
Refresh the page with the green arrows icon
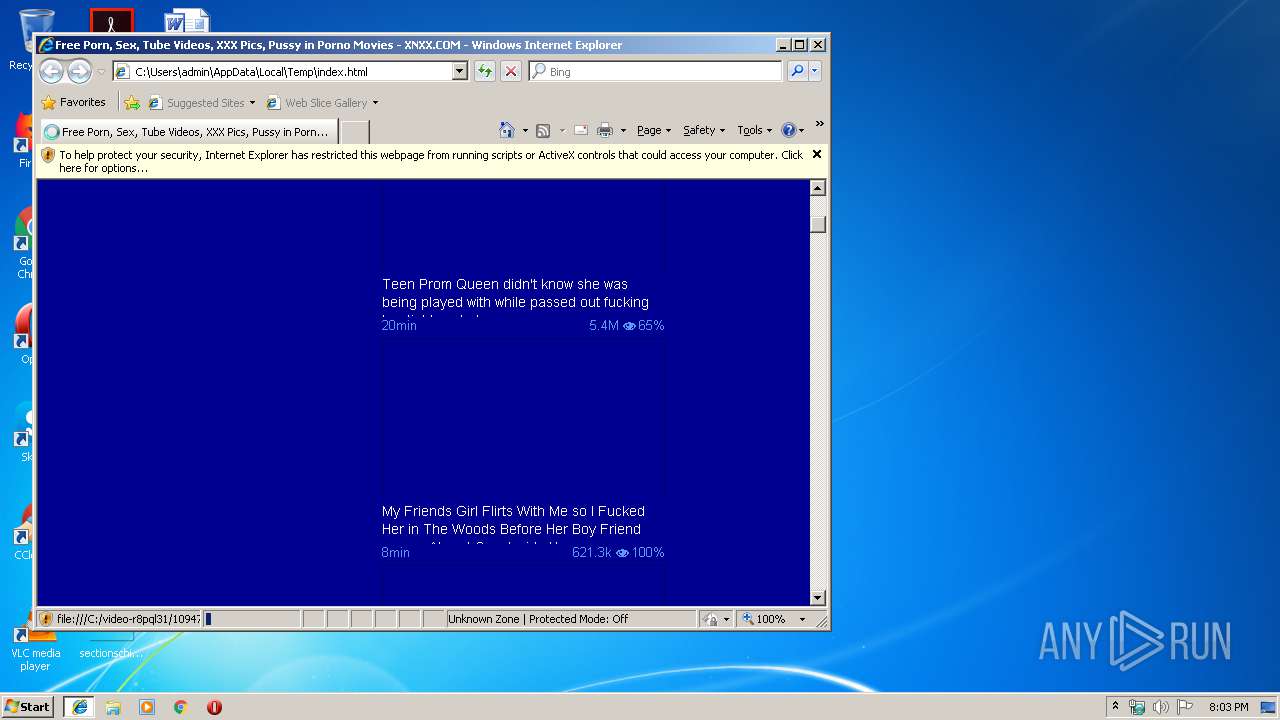485,71
